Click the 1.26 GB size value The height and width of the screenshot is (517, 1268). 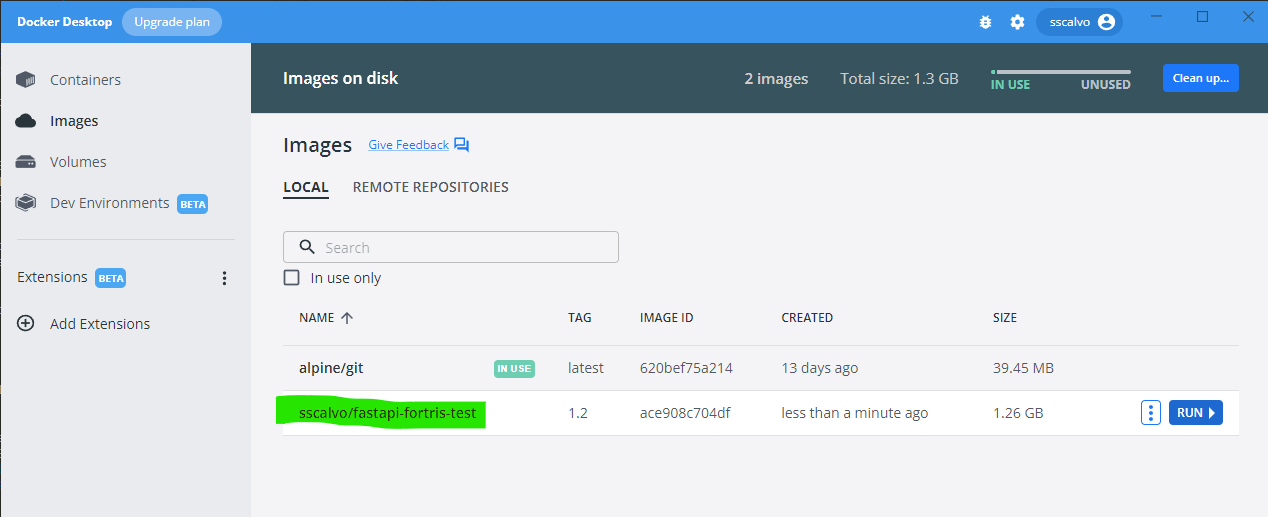1018,413
